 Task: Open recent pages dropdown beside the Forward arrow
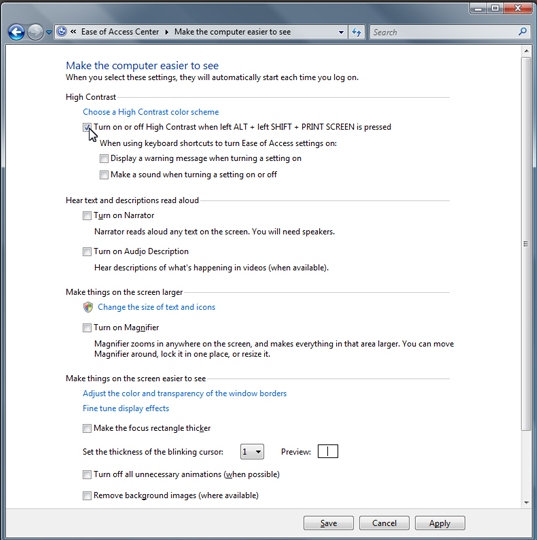coord(49,32)
